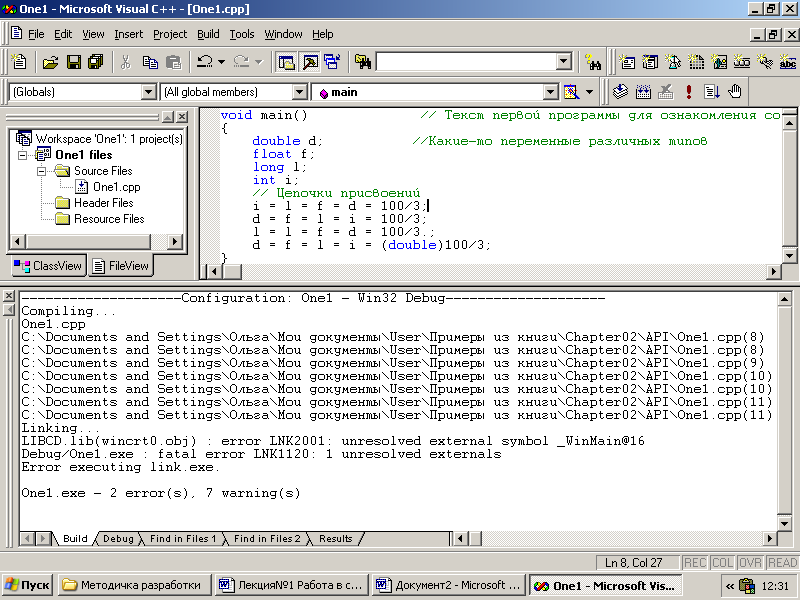
Task: Switch to the Results output tab
Action: tap(335, 538)
